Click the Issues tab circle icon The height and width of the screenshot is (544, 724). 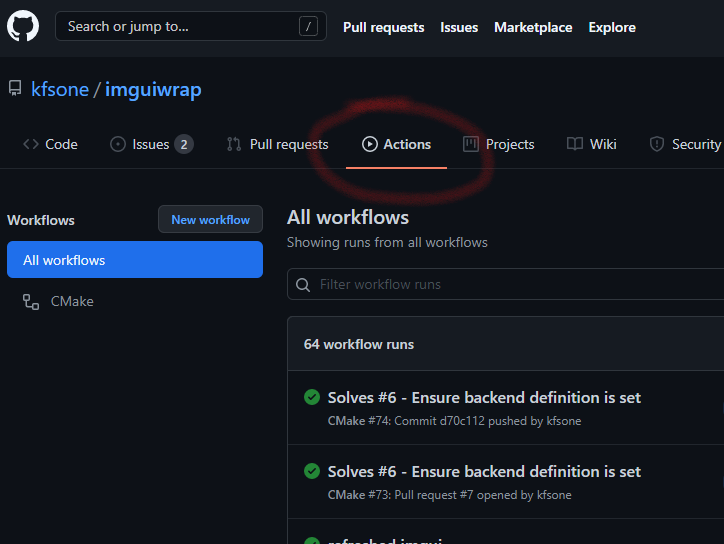(118, 144)
